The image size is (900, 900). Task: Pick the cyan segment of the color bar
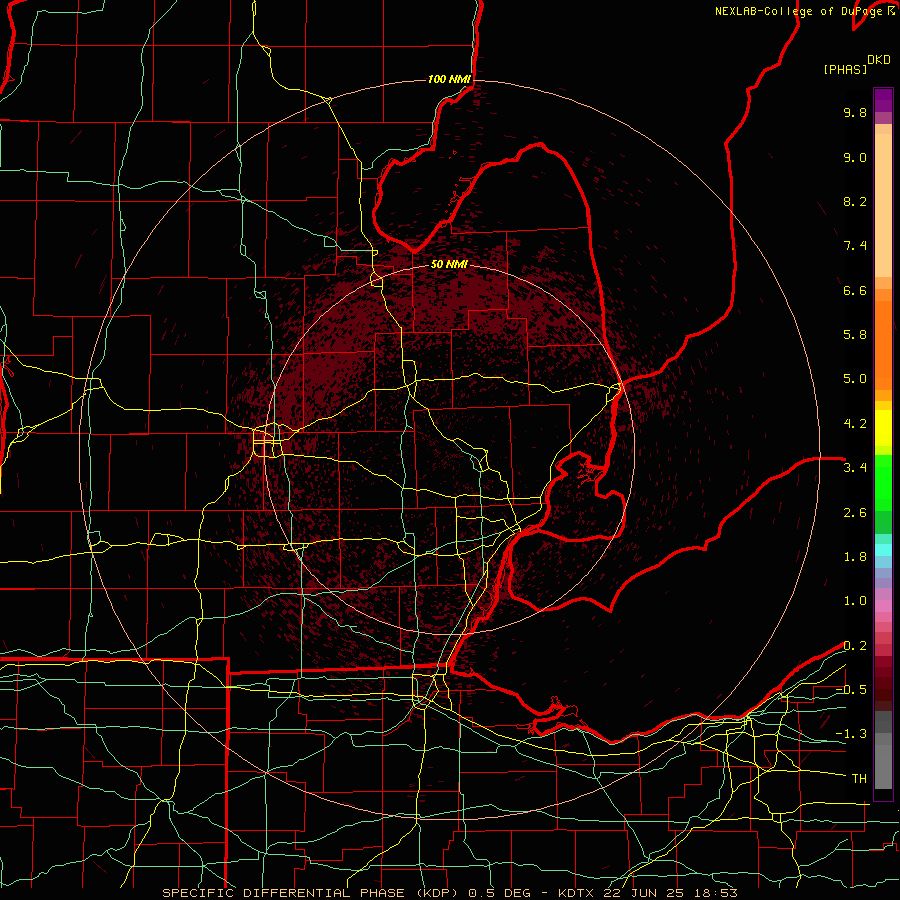click(883, 550)
